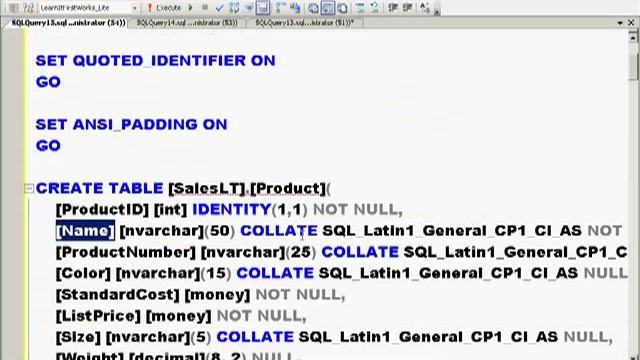Image resolution: width=640 pixels, height=360 pixels.
Task: Display the estimated execution plan
Action: (234, 7)
